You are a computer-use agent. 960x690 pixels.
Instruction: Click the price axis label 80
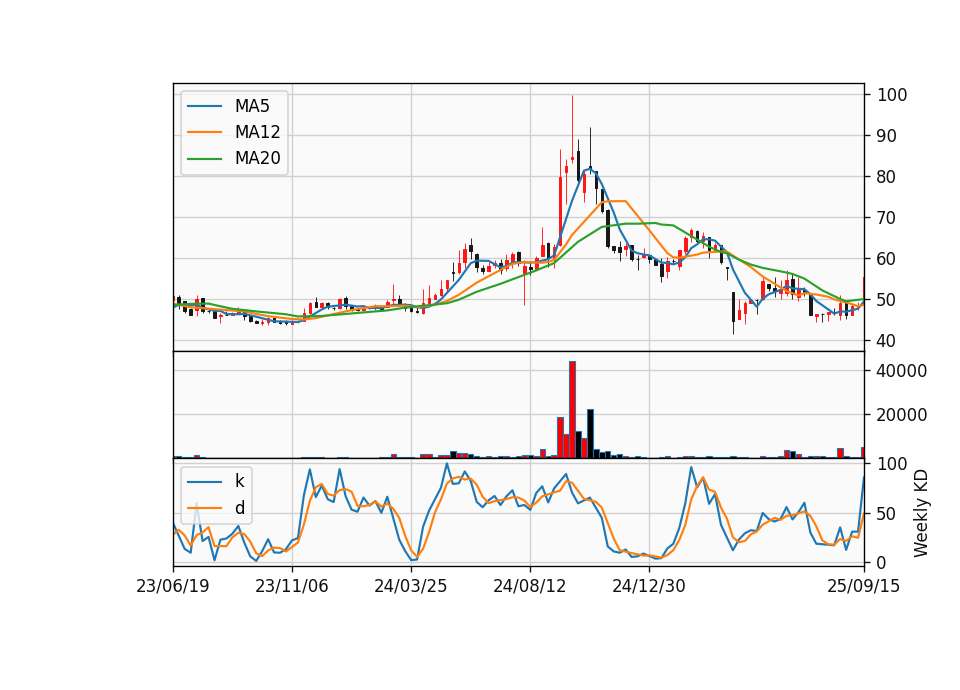coord(887,177)
